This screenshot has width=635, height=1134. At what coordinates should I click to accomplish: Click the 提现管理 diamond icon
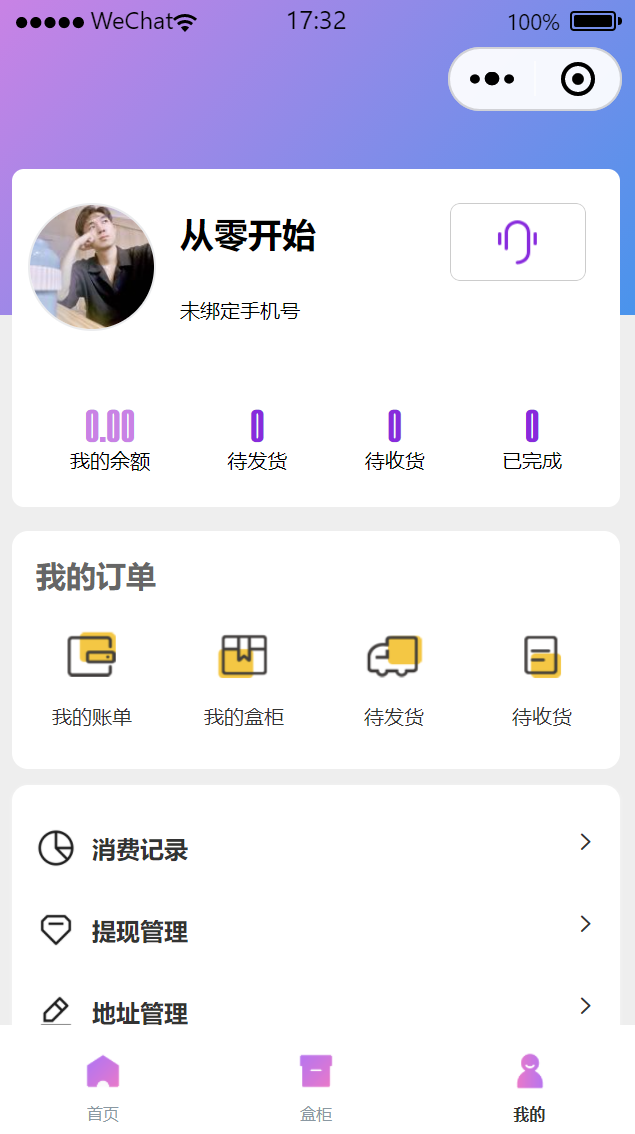[x=56, y=930]
